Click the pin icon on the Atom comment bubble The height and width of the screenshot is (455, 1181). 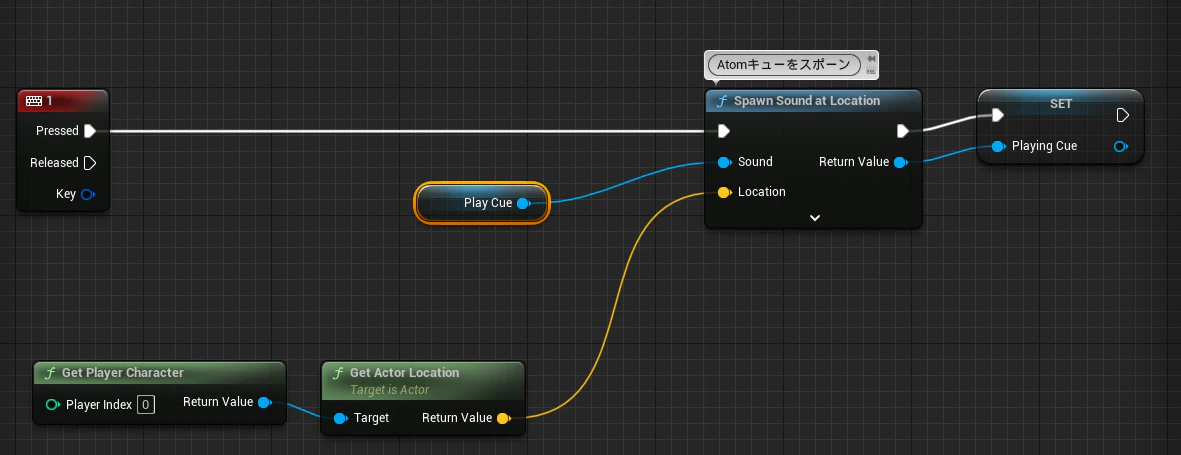pos(871,59)
